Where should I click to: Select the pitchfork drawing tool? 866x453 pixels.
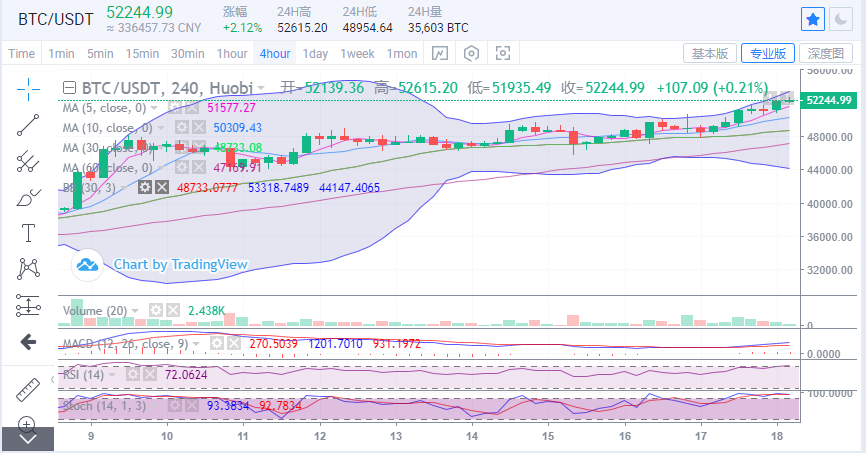28,161
